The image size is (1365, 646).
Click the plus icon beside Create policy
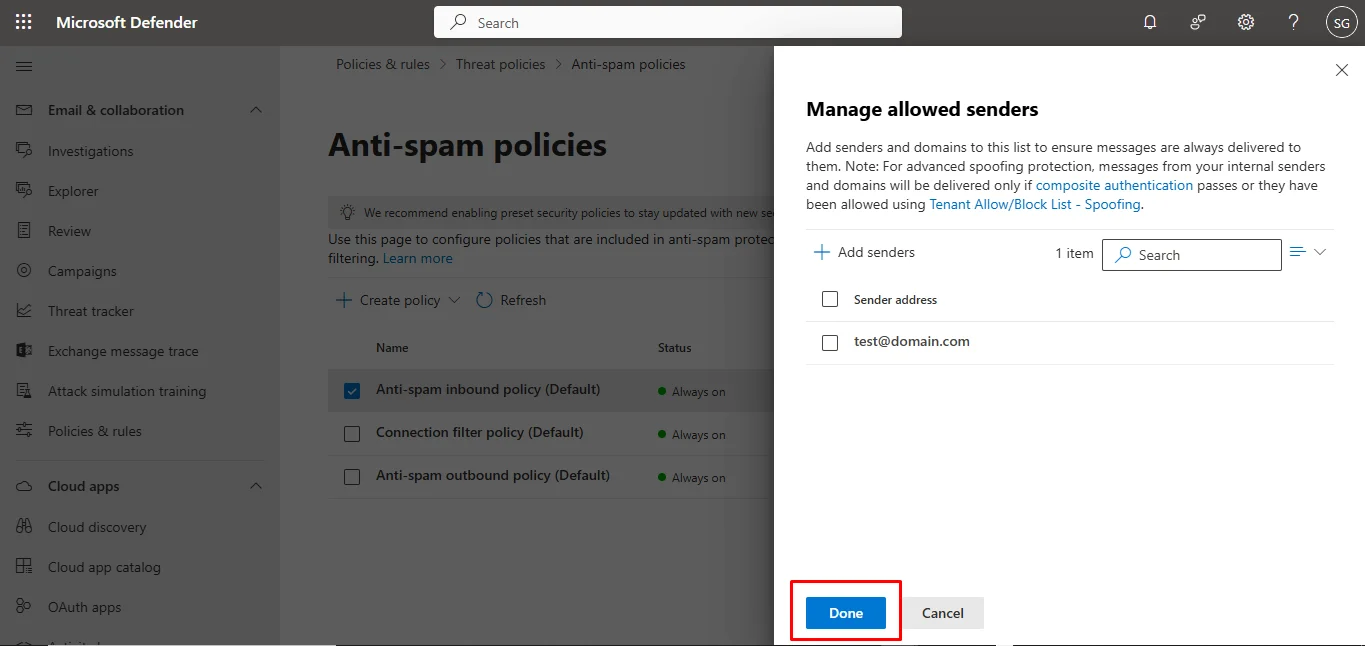[343, 300]
